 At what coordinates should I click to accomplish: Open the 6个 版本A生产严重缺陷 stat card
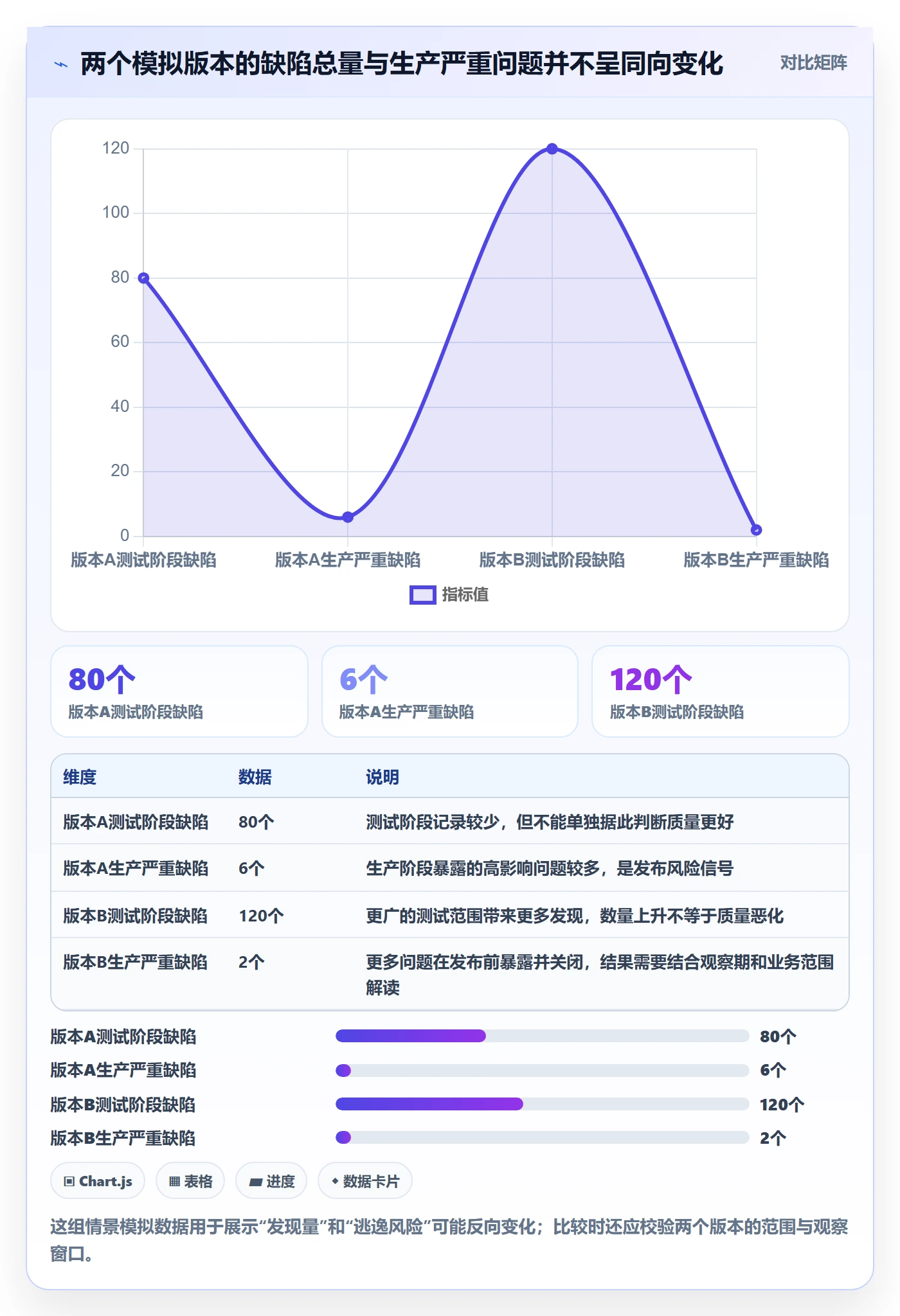[x=450, y=691]
